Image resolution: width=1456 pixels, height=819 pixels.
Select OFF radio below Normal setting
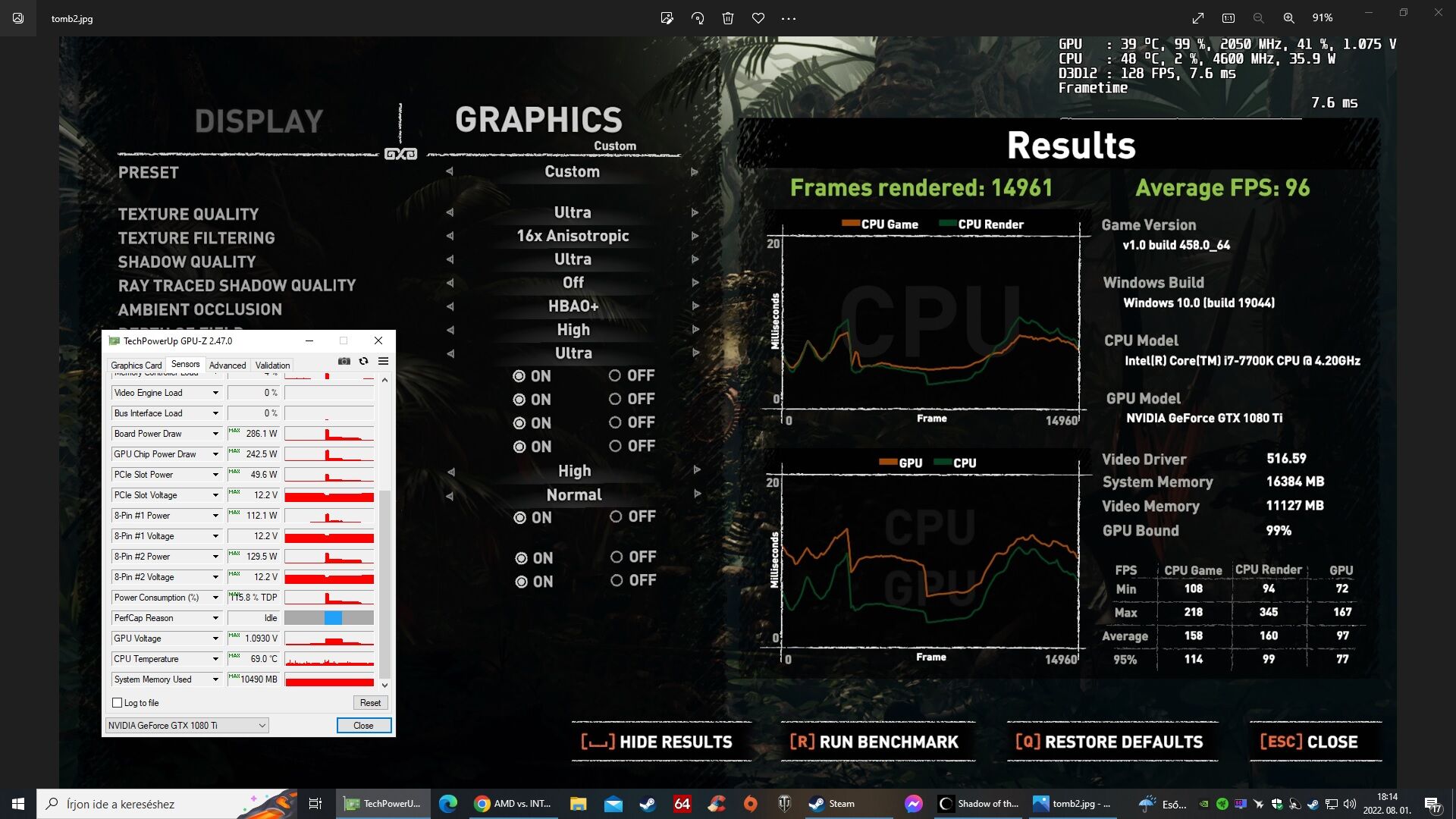617,516
